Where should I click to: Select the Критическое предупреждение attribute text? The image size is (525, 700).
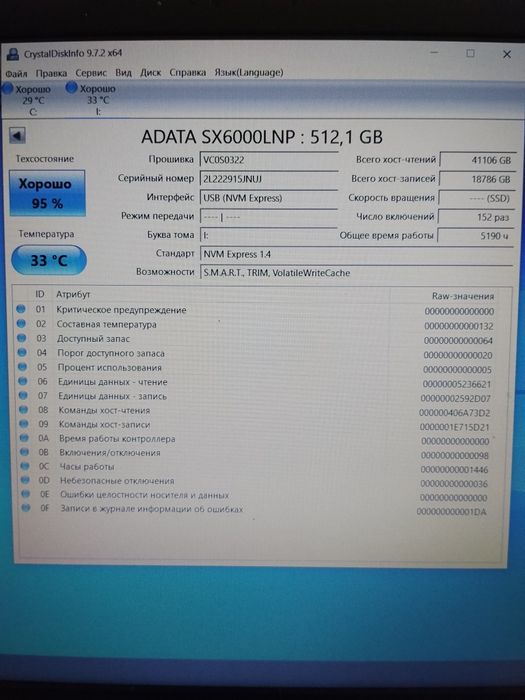point(121,310)
